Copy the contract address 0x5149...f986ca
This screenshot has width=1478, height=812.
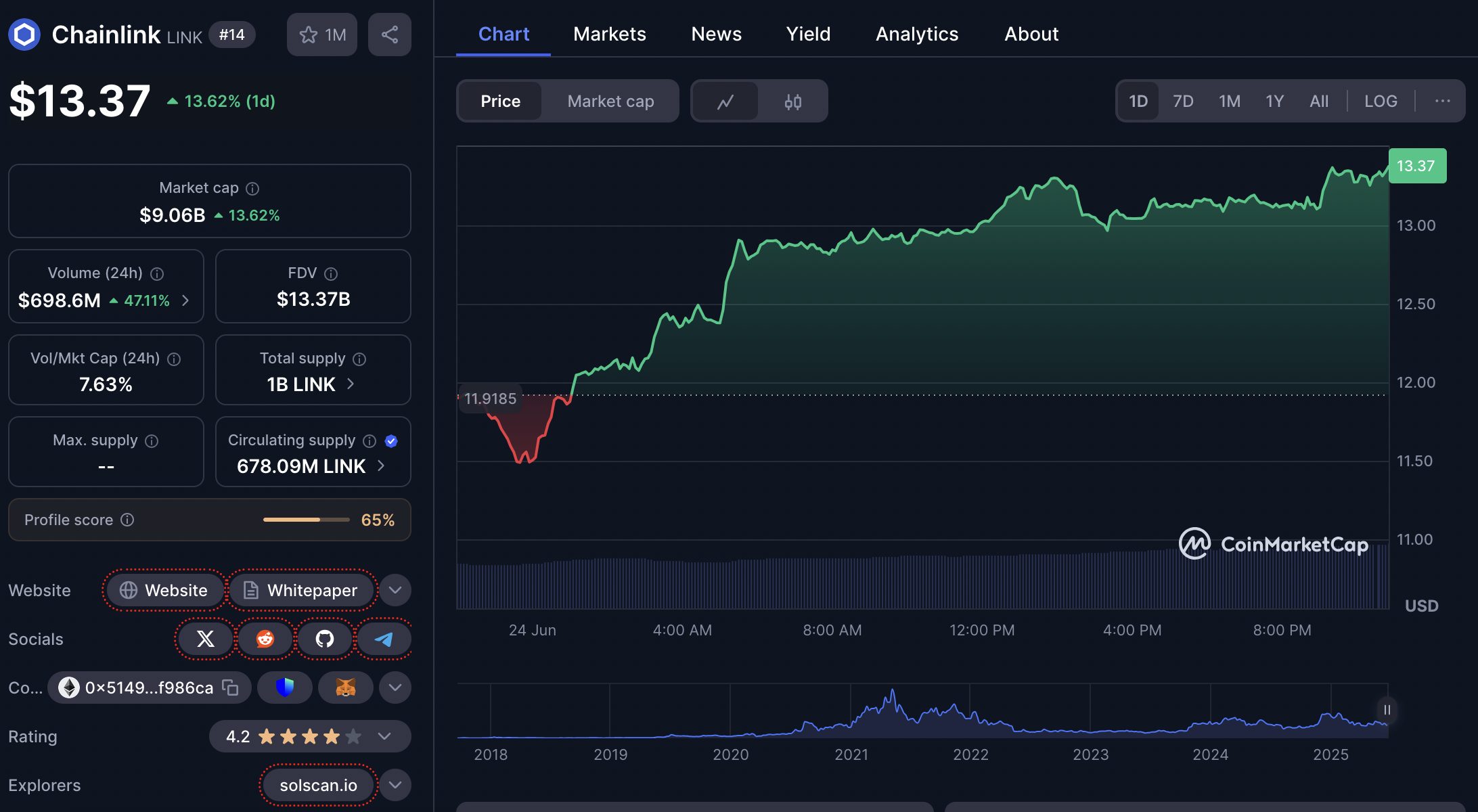click(230, 687)
